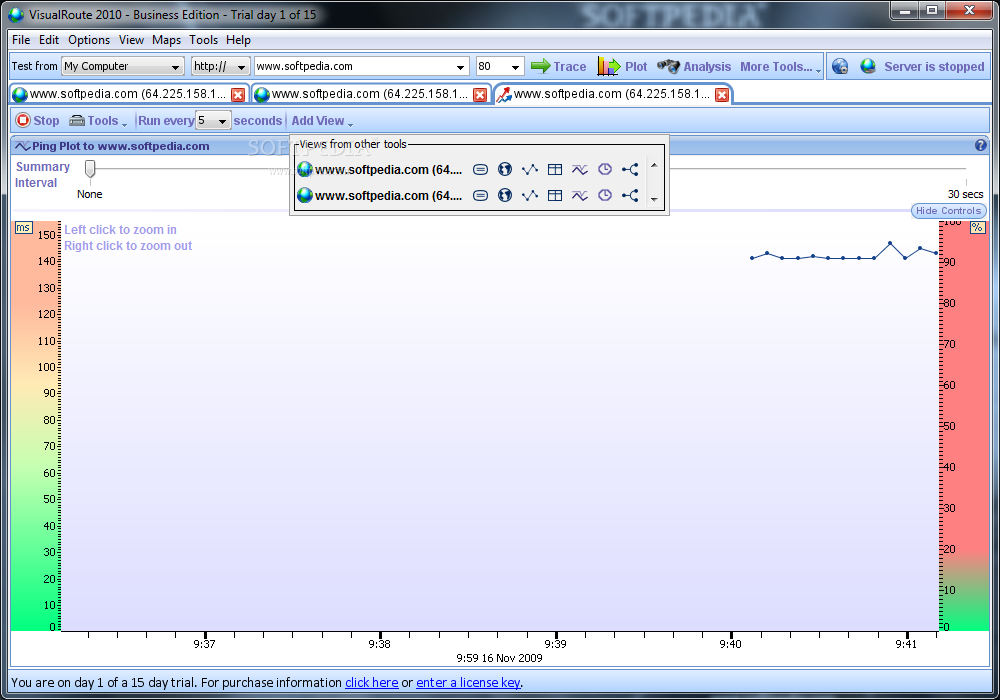Toggle the '%' packet loss axis label

[977, 228]
